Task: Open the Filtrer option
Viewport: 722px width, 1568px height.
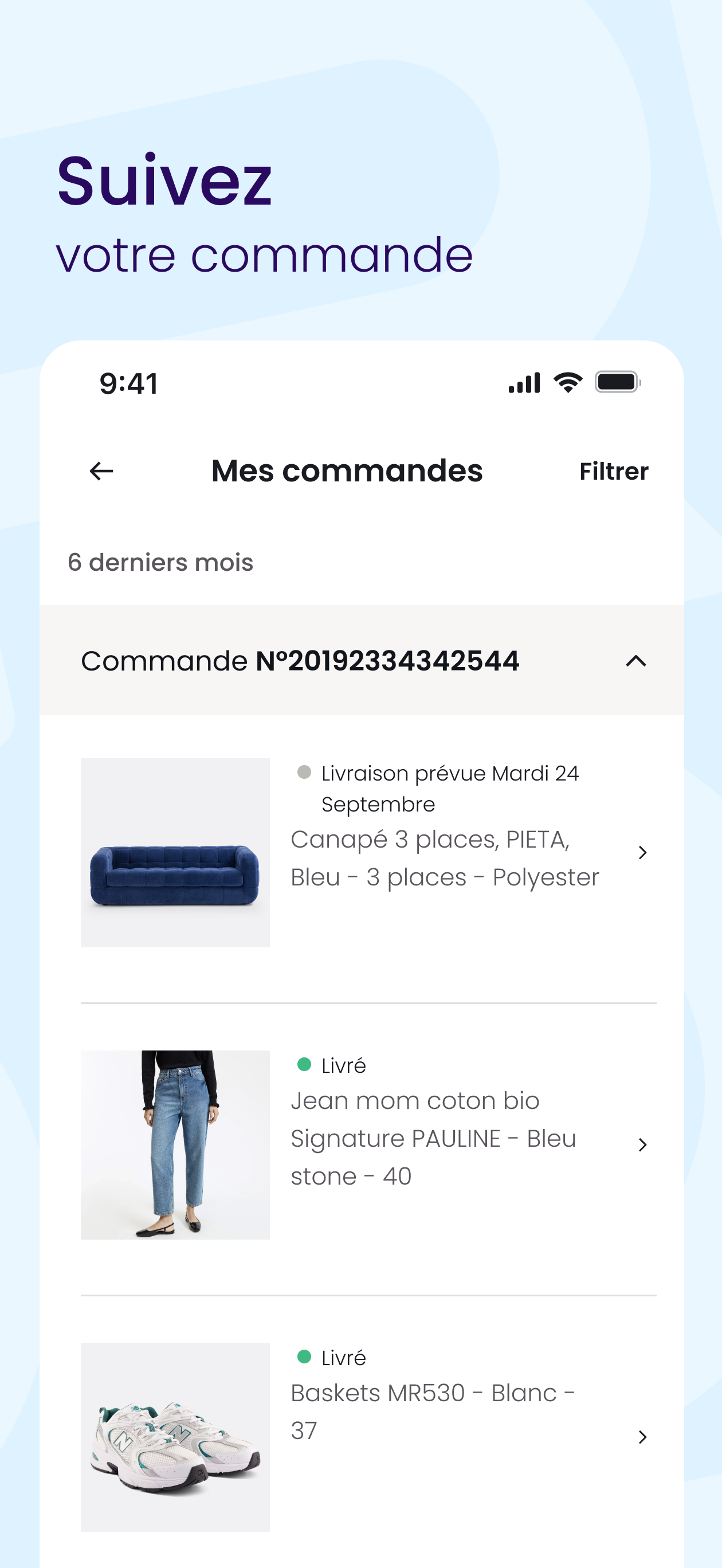Action: pyautogui.click(x=614, y=472)
